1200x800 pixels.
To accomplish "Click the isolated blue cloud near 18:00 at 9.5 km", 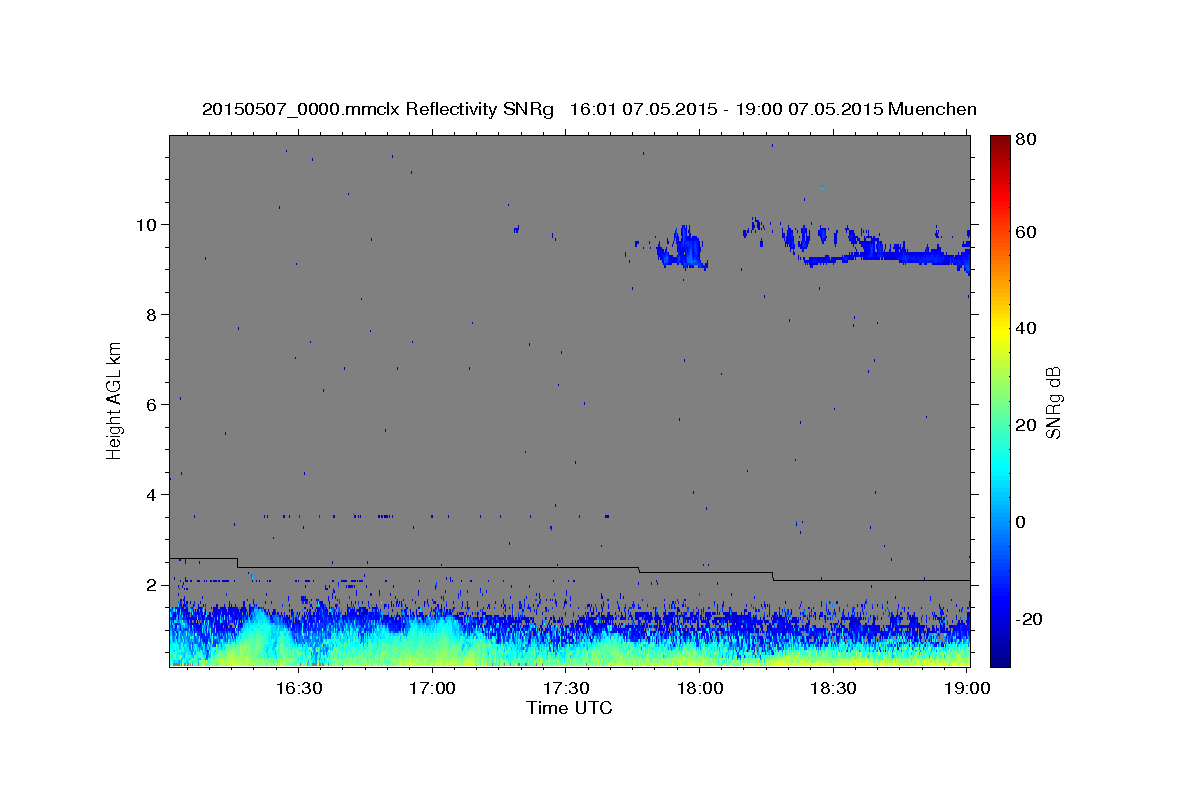I will click(x=683, y=250).
